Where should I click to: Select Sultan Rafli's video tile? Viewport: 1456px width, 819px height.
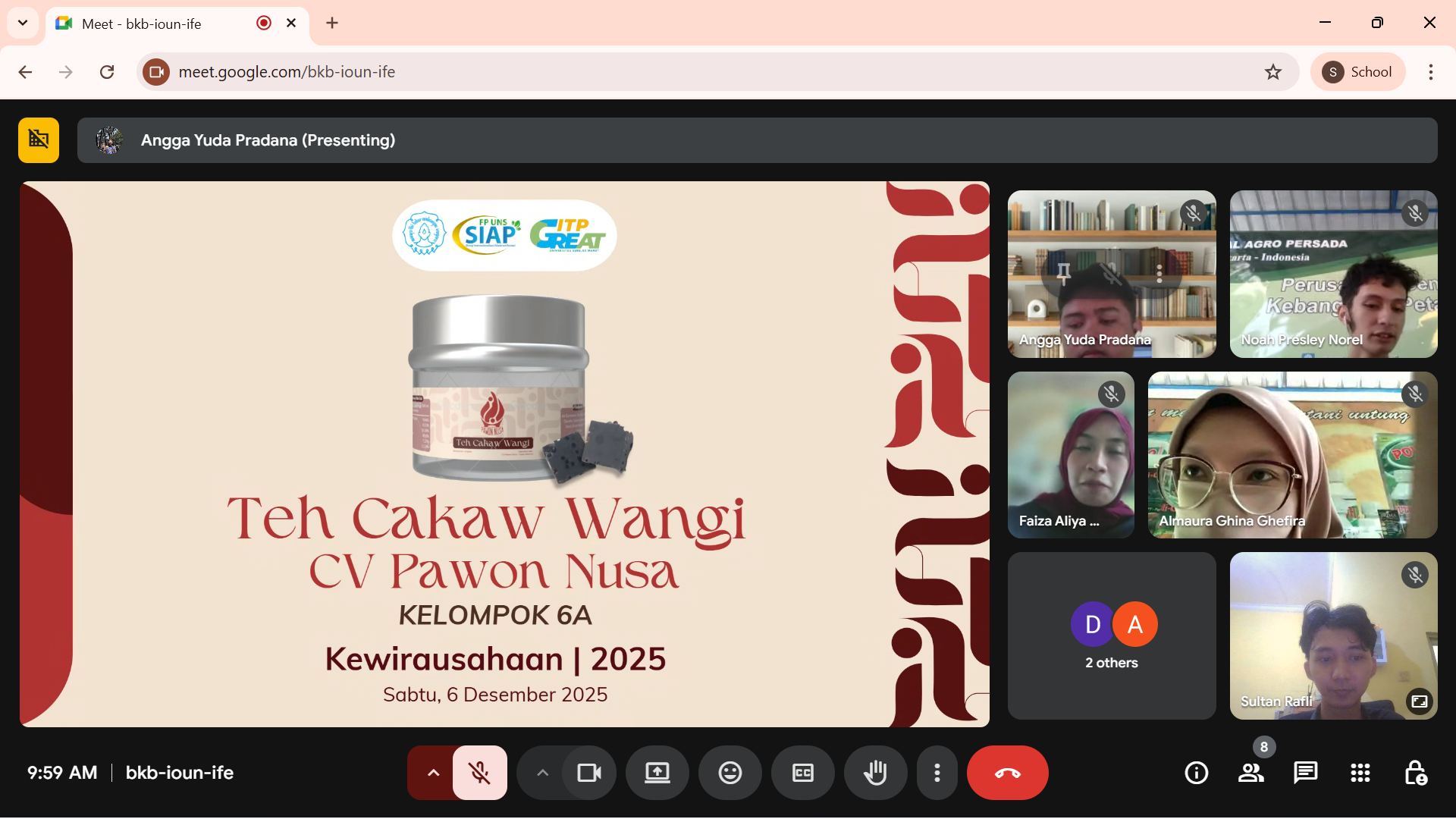point(1333,635)
